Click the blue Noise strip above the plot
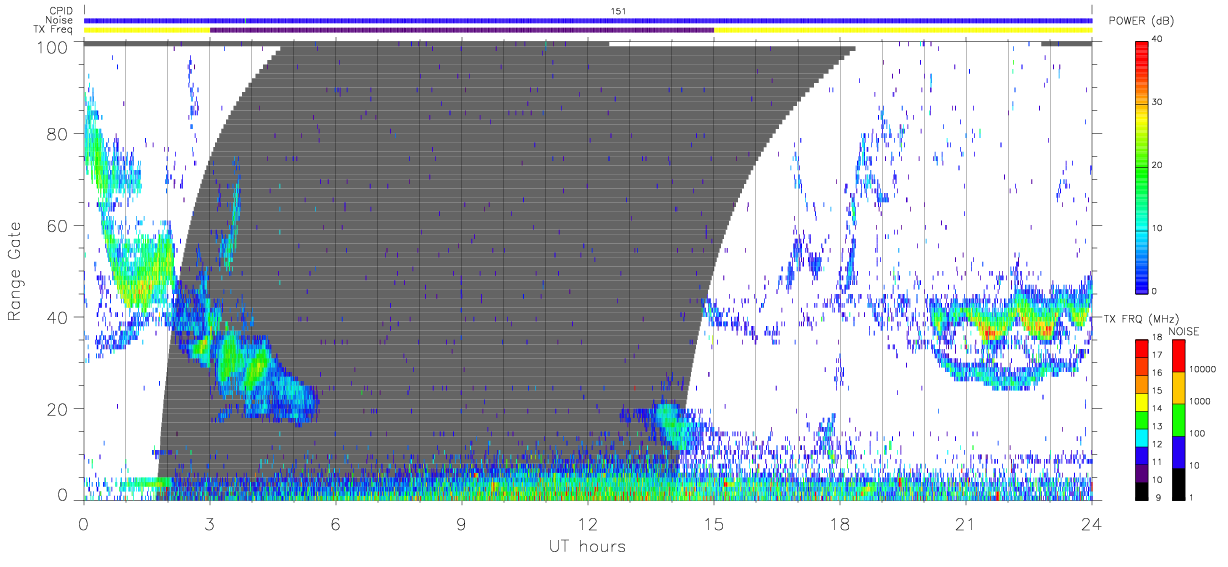1228x567 pixels. [x=588, y=20]
